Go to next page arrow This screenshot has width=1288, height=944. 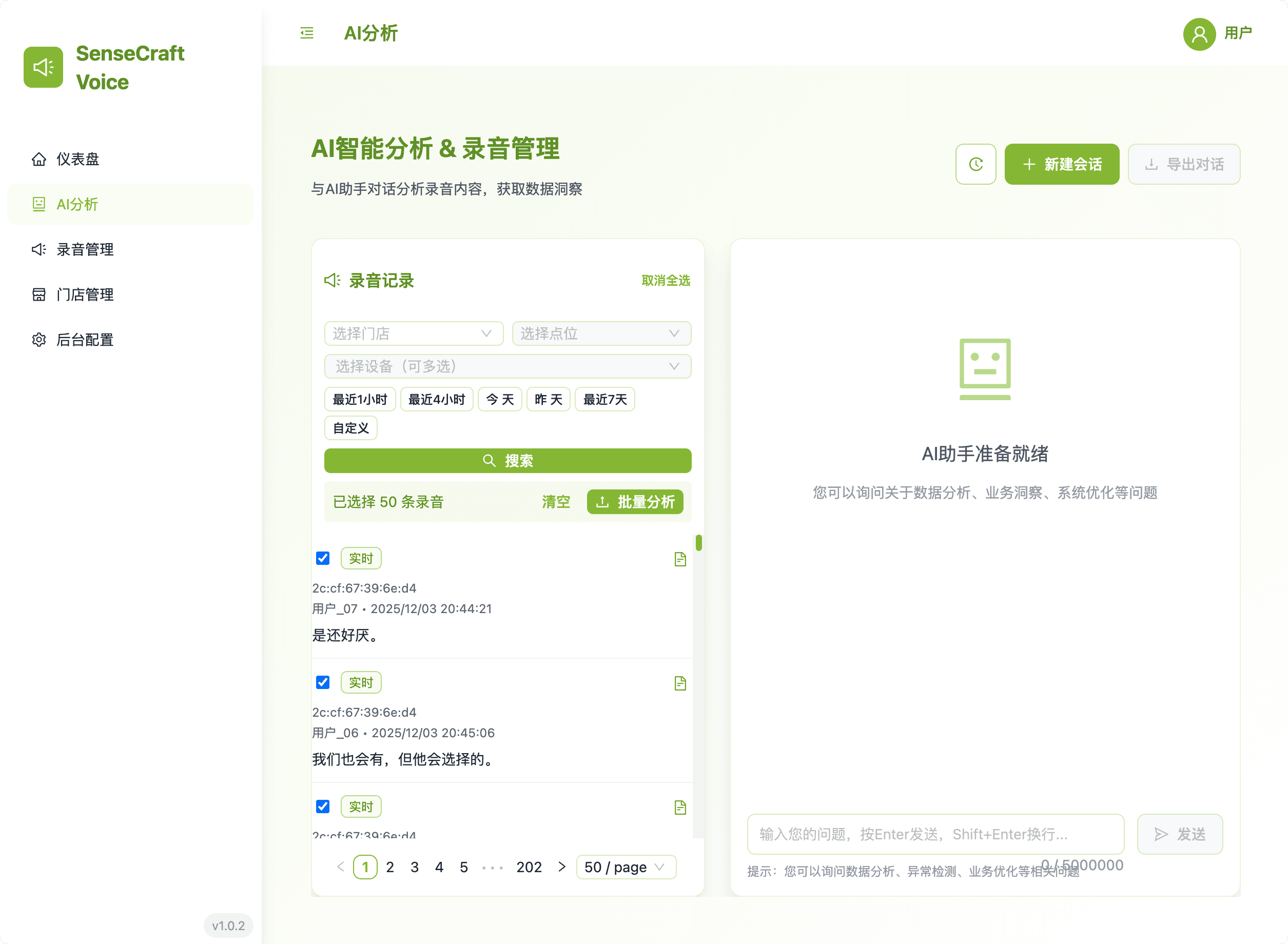coord(562,867)
